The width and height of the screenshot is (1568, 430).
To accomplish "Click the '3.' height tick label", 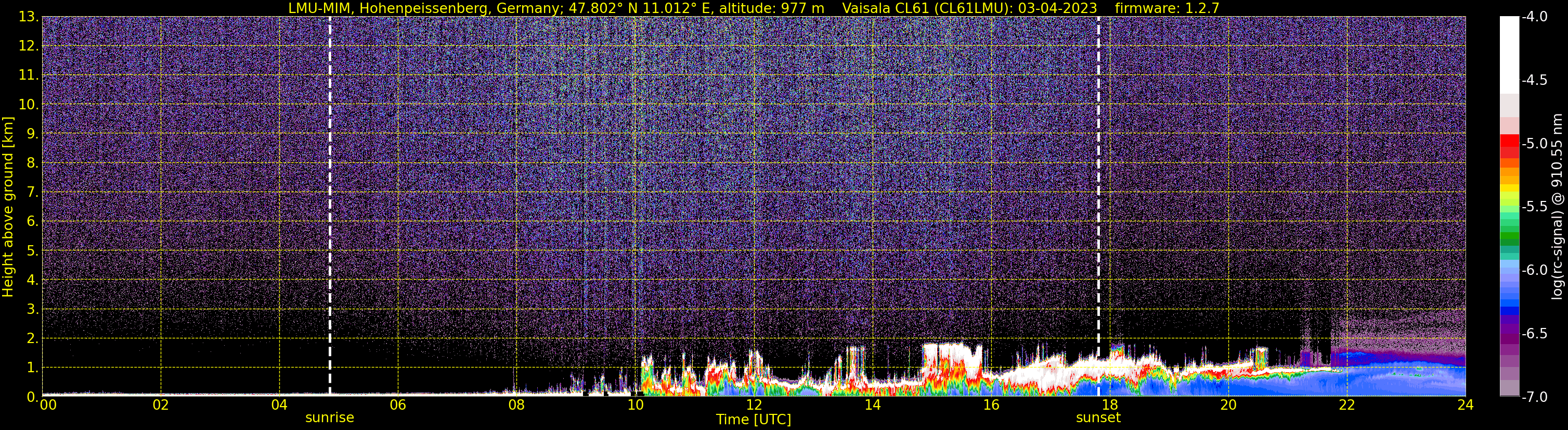I will click(32, 309).
